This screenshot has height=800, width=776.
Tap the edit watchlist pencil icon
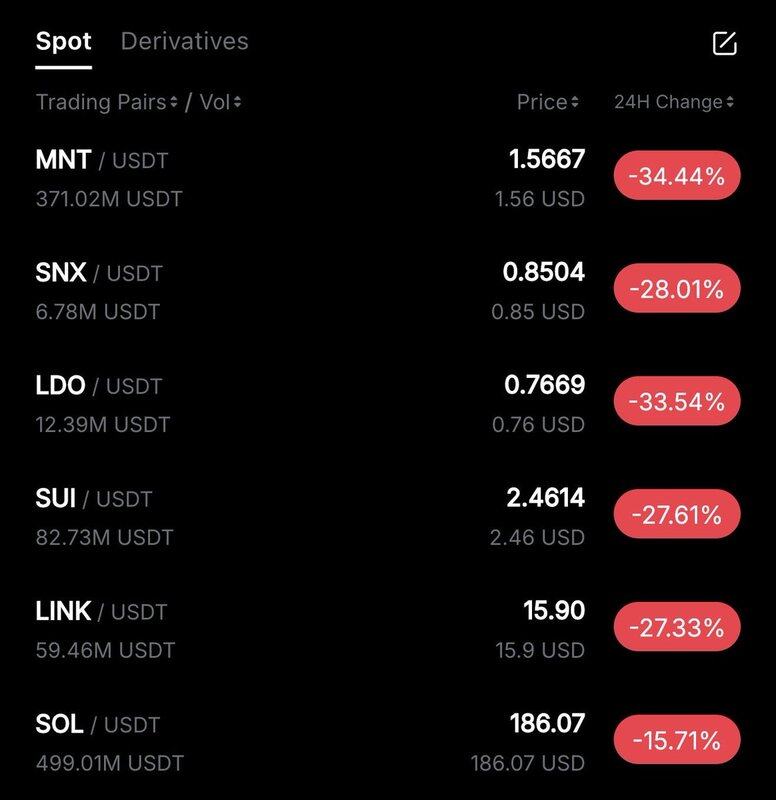pyautogui.click(x=724, y=43)
